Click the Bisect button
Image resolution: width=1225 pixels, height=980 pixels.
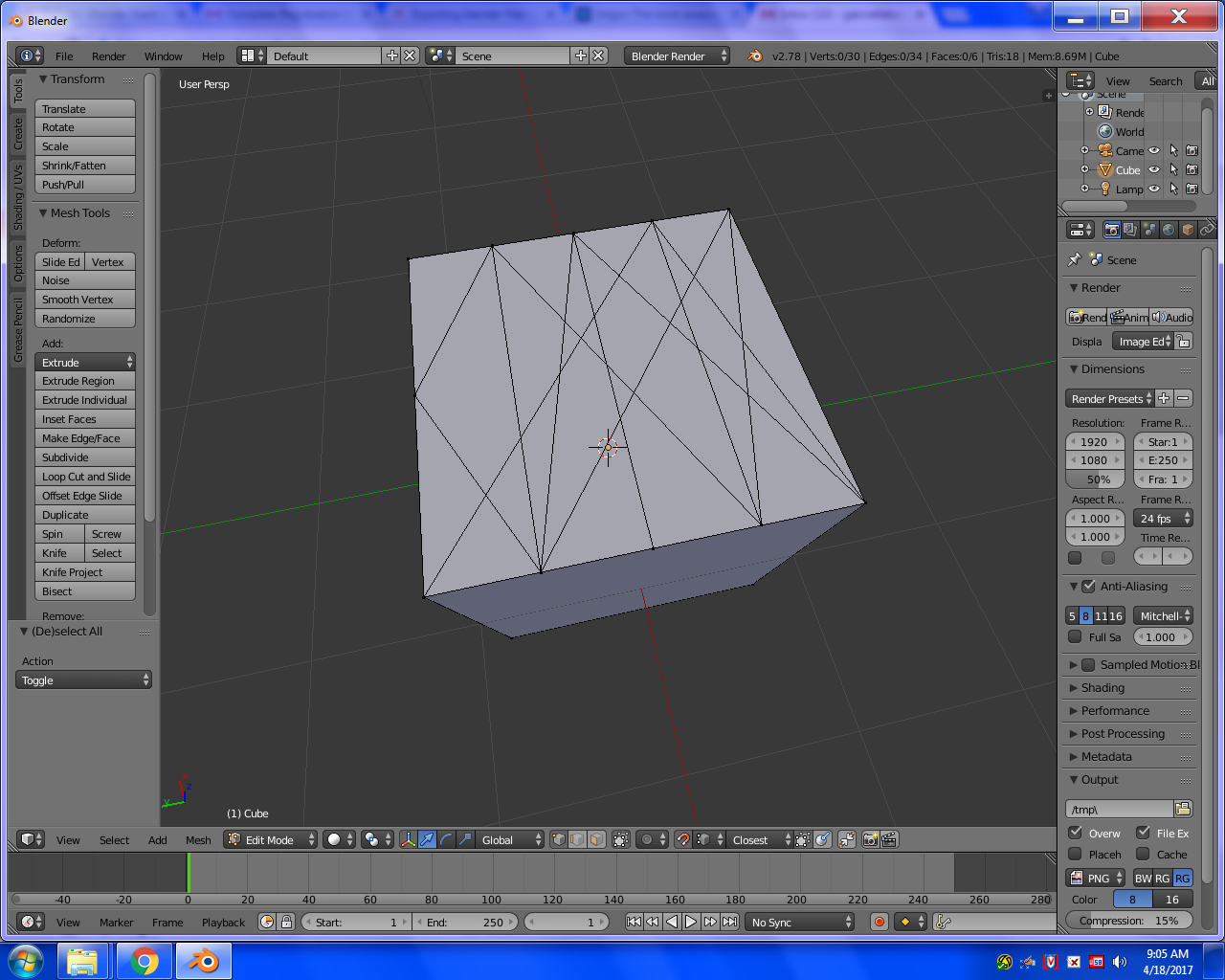[85, 591]
